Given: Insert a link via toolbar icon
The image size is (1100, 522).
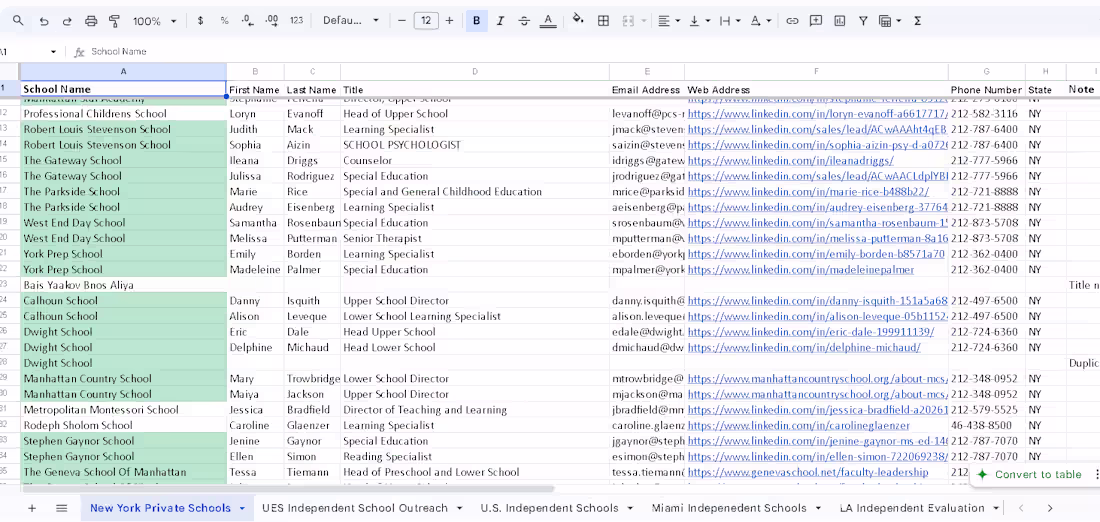Looking at the screenshot, I should pos(792,21).
